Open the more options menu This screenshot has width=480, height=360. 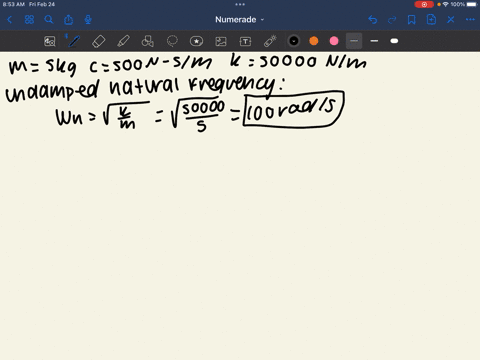coord(470,20)
